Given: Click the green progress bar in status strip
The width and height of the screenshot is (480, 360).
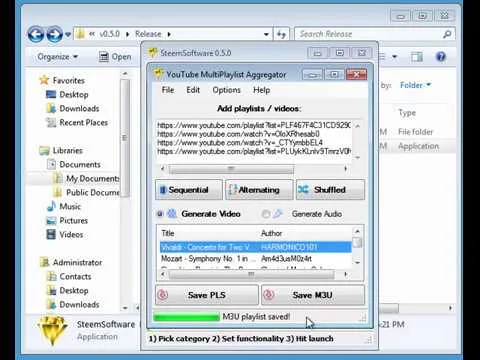Looking at the screenshot, I should [x=186, y=317].
